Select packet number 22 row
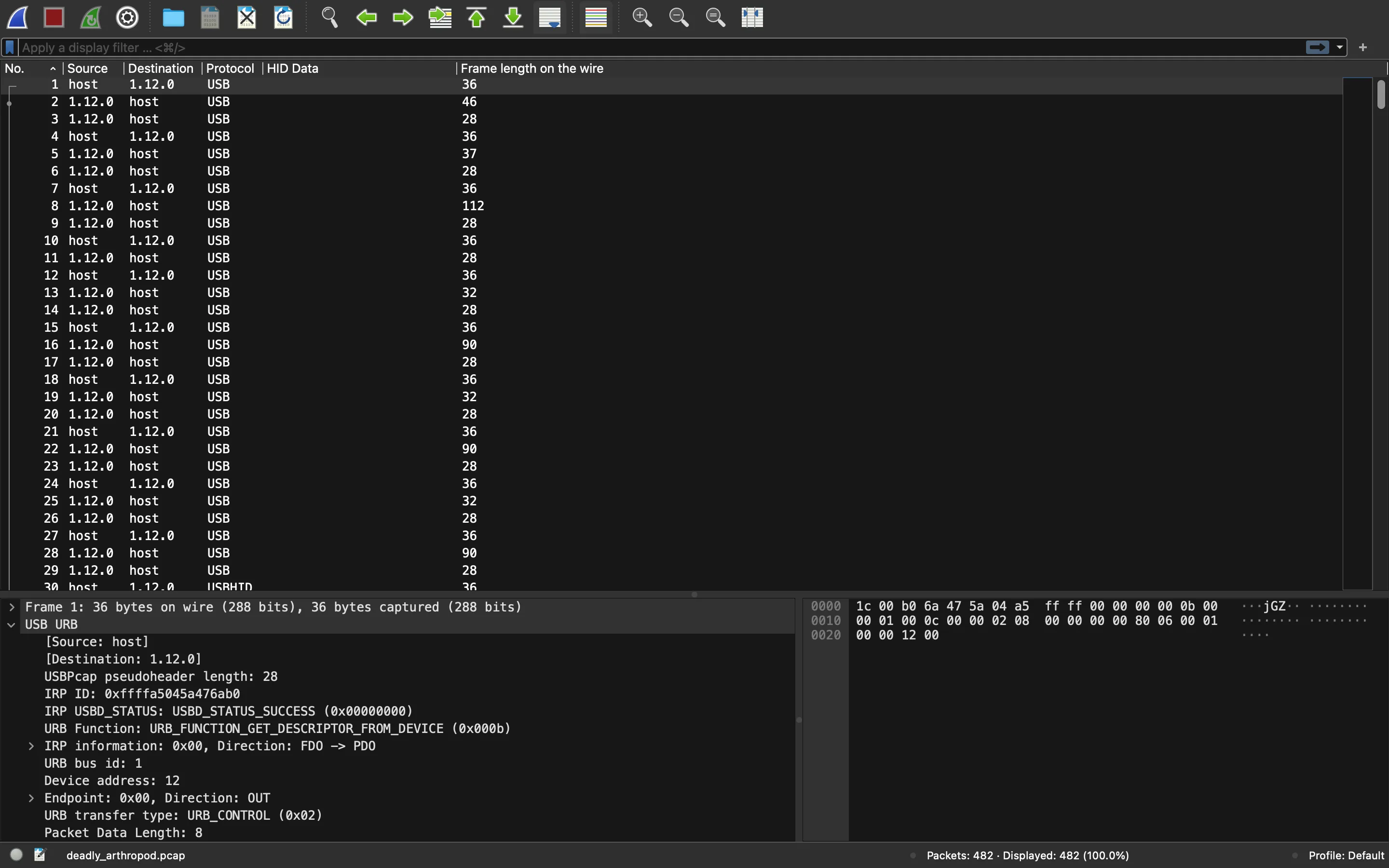The image size is (1389, 868). [671, 449]
